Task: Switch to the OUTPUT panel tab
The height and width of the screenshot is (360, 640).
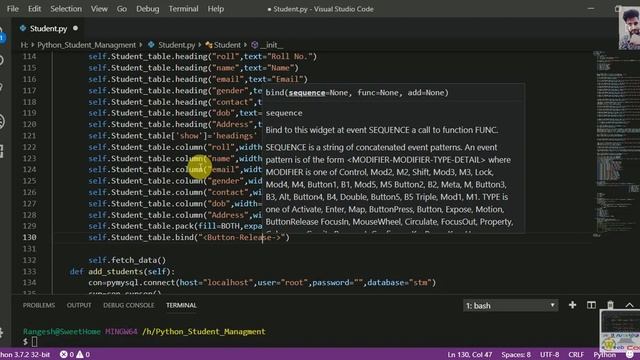Action: point(79,305)
